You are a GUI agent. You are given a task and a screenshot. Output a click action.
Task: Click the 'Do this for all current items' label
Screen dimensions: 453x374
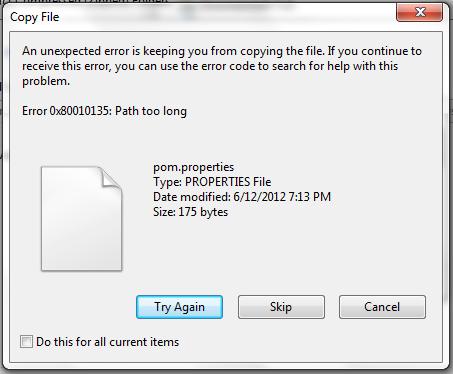pyautogui.click(x=108, y=342)
